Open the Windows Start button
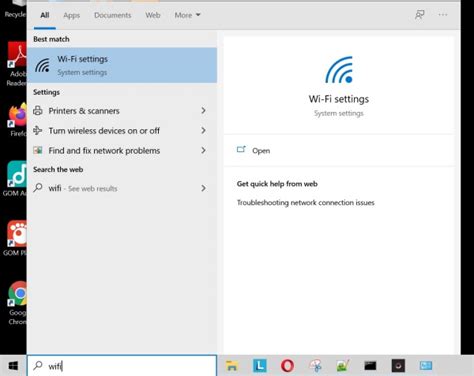Image resolution: width=474 pixels, height=376 pixels. pyautogui.click(x=13, y=366)
